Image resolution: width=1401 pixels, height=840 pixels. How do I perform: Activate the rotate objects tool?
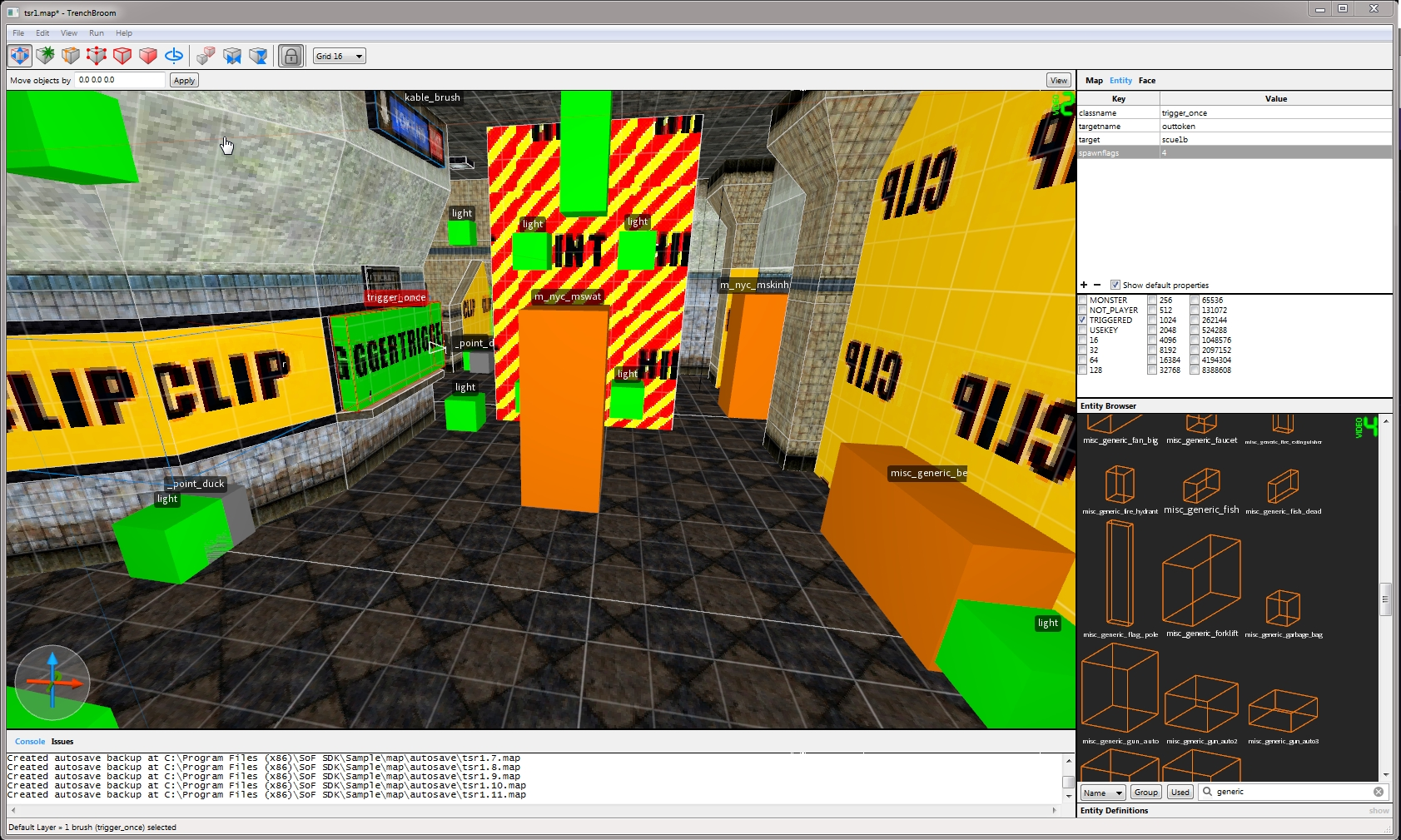pyautogui.click(x=174, y=56)
